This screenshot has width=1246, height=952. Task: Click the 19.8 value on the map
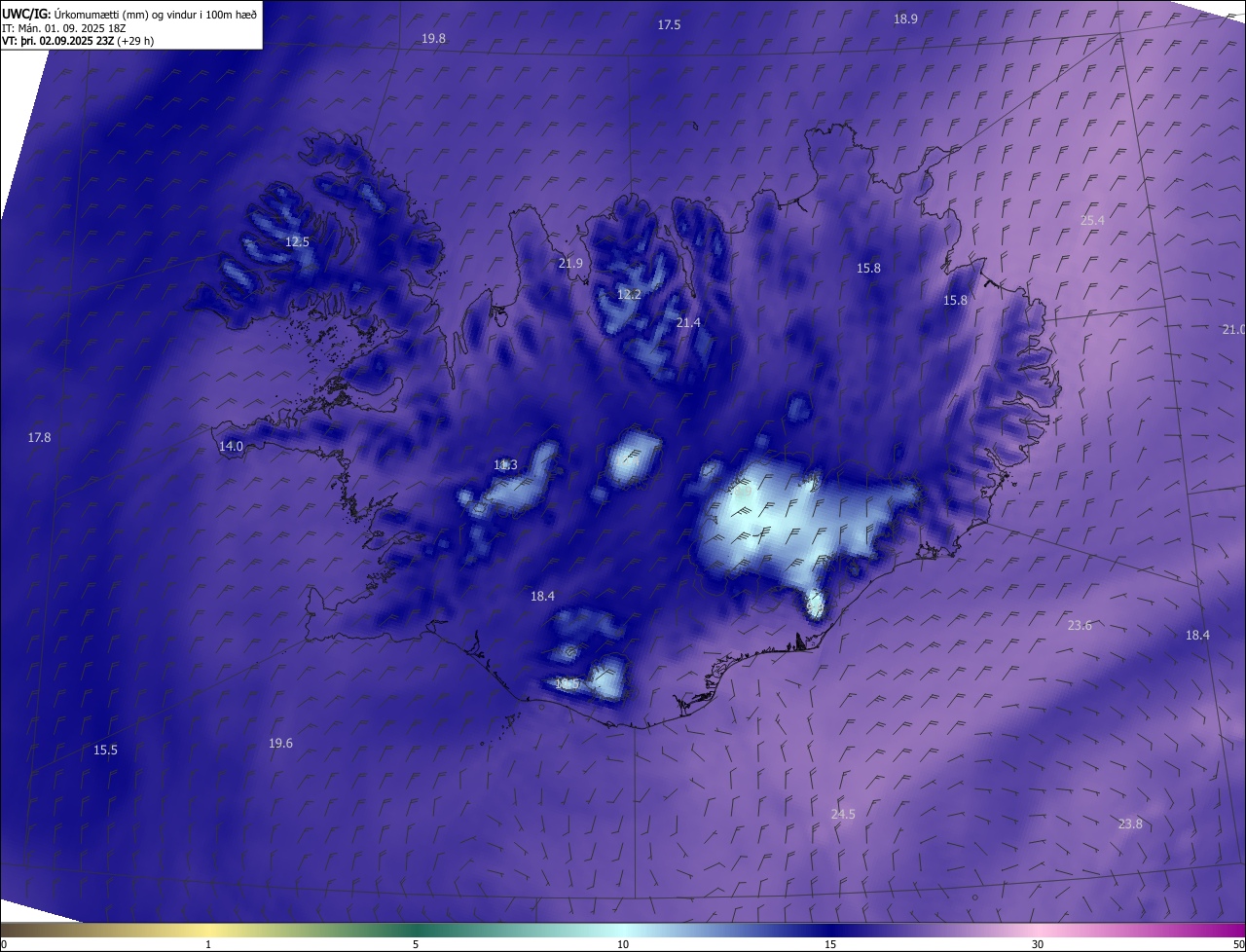[434, 39]
